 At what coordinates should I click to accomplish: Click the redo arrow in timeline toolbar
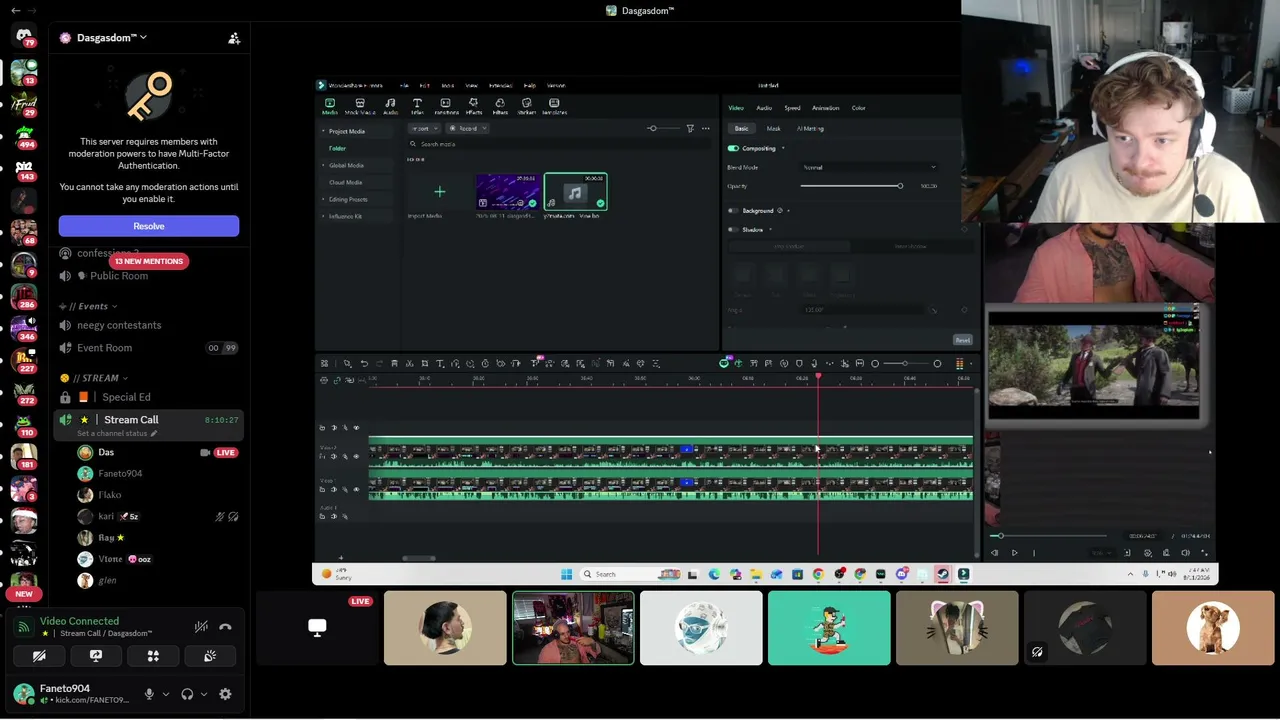379,363
